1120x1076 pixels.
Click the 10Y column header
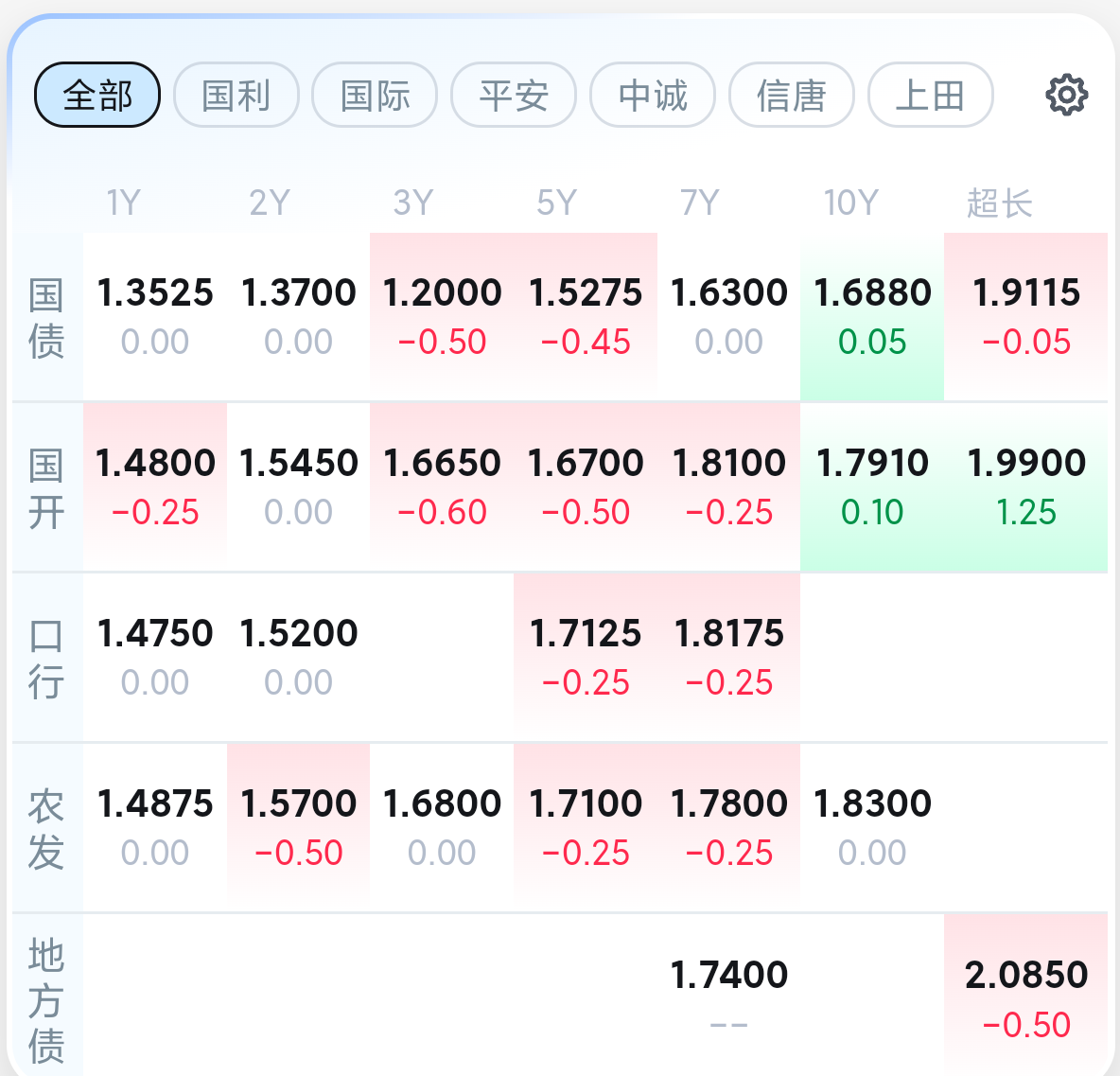tap(850, 203)
